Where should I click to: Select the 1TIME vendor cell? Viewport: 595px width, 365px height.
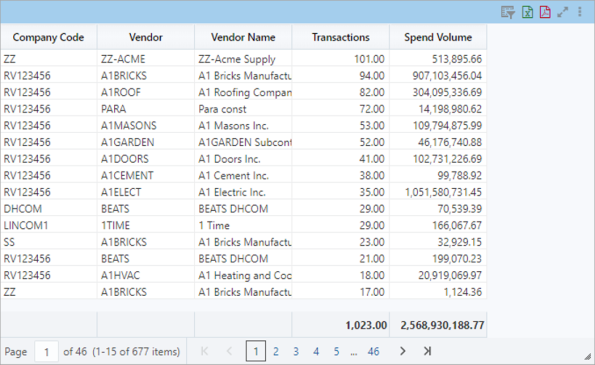(146, 225)
